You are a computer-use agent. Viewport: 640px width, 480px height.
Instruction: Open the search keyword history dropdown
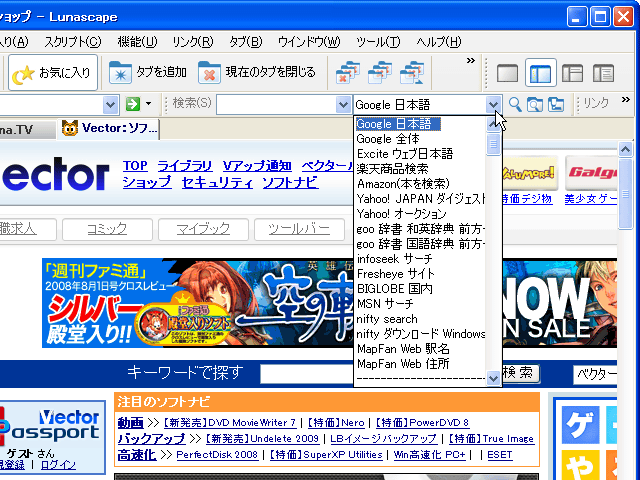(x=343, y=104)
